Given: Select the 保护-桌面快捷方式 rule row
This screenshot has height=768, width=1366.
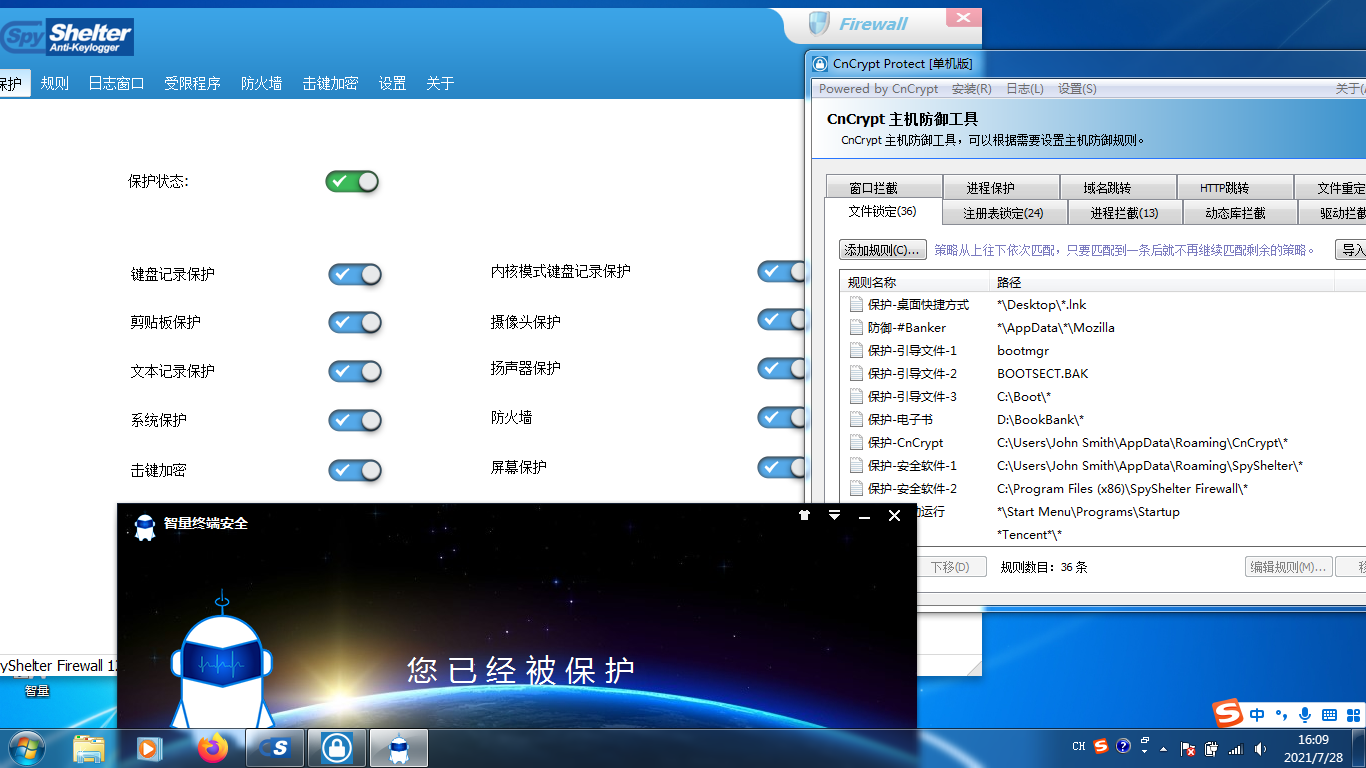Looking at the screenshot, I should point(1103,304).
